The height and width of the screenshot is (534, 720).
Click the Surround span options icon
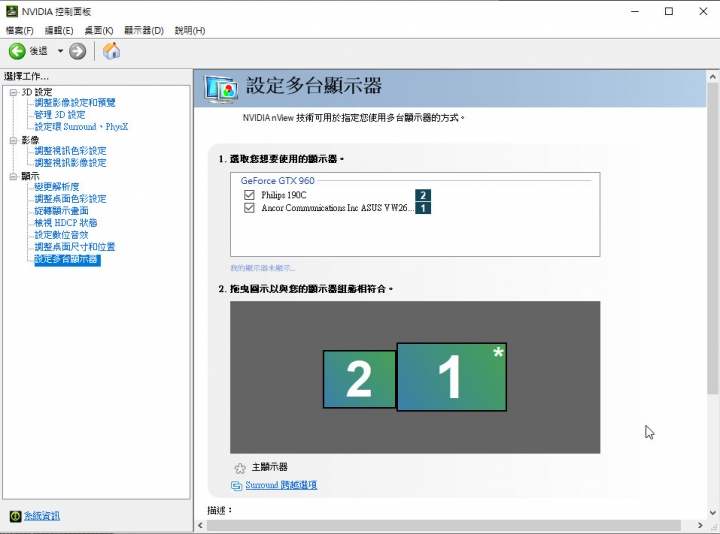(x=236, y=485)
